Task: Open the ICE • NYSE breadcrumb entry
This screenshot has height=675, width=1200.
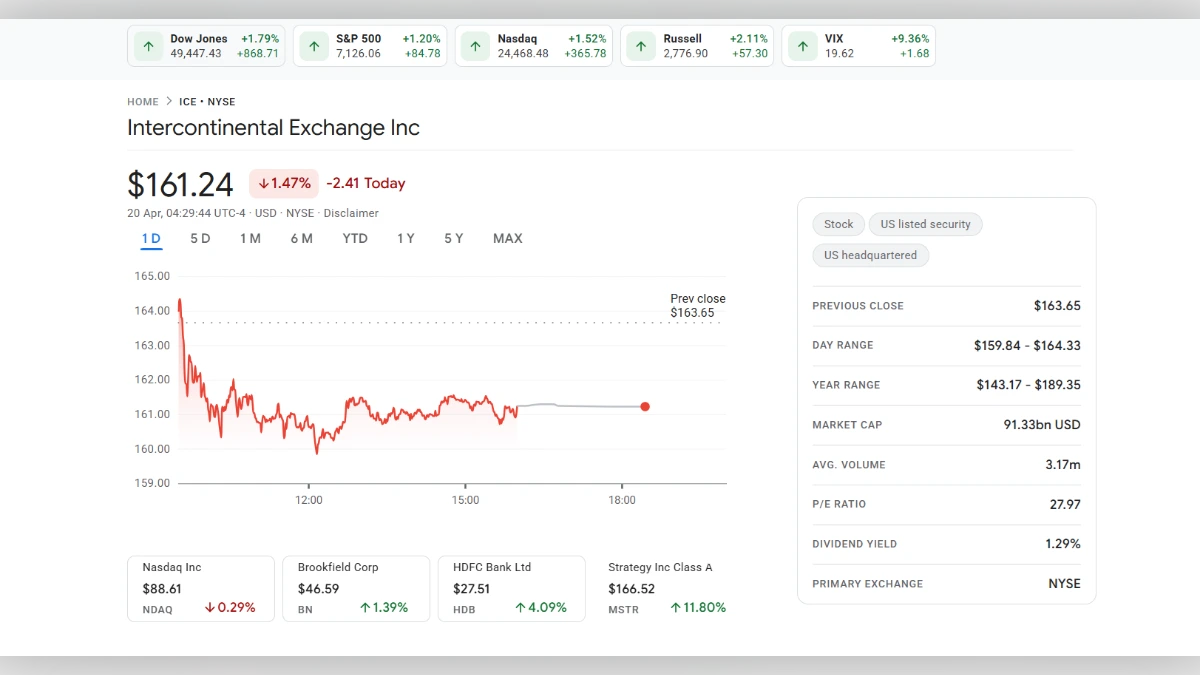Action: tap(207, 101)
